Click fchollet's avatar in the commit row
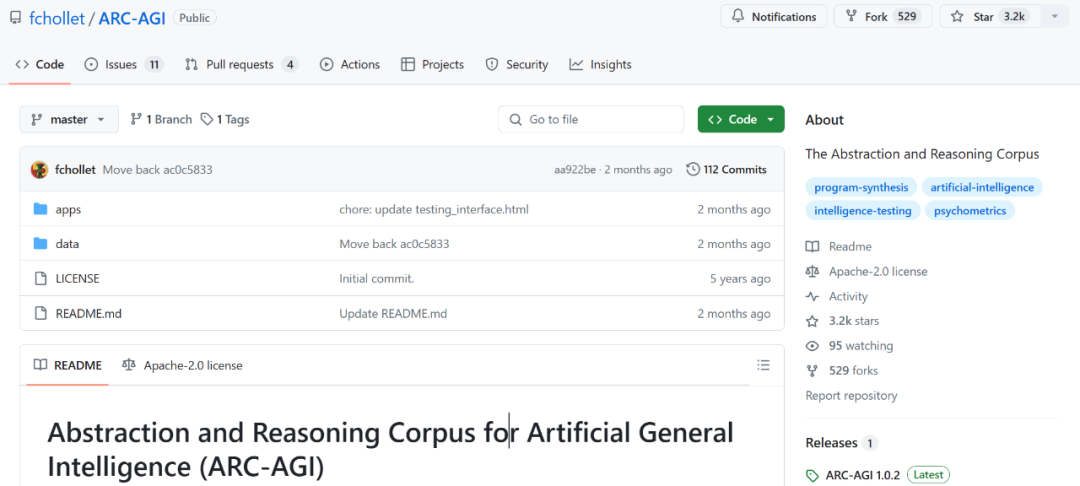 pos(39,170)
